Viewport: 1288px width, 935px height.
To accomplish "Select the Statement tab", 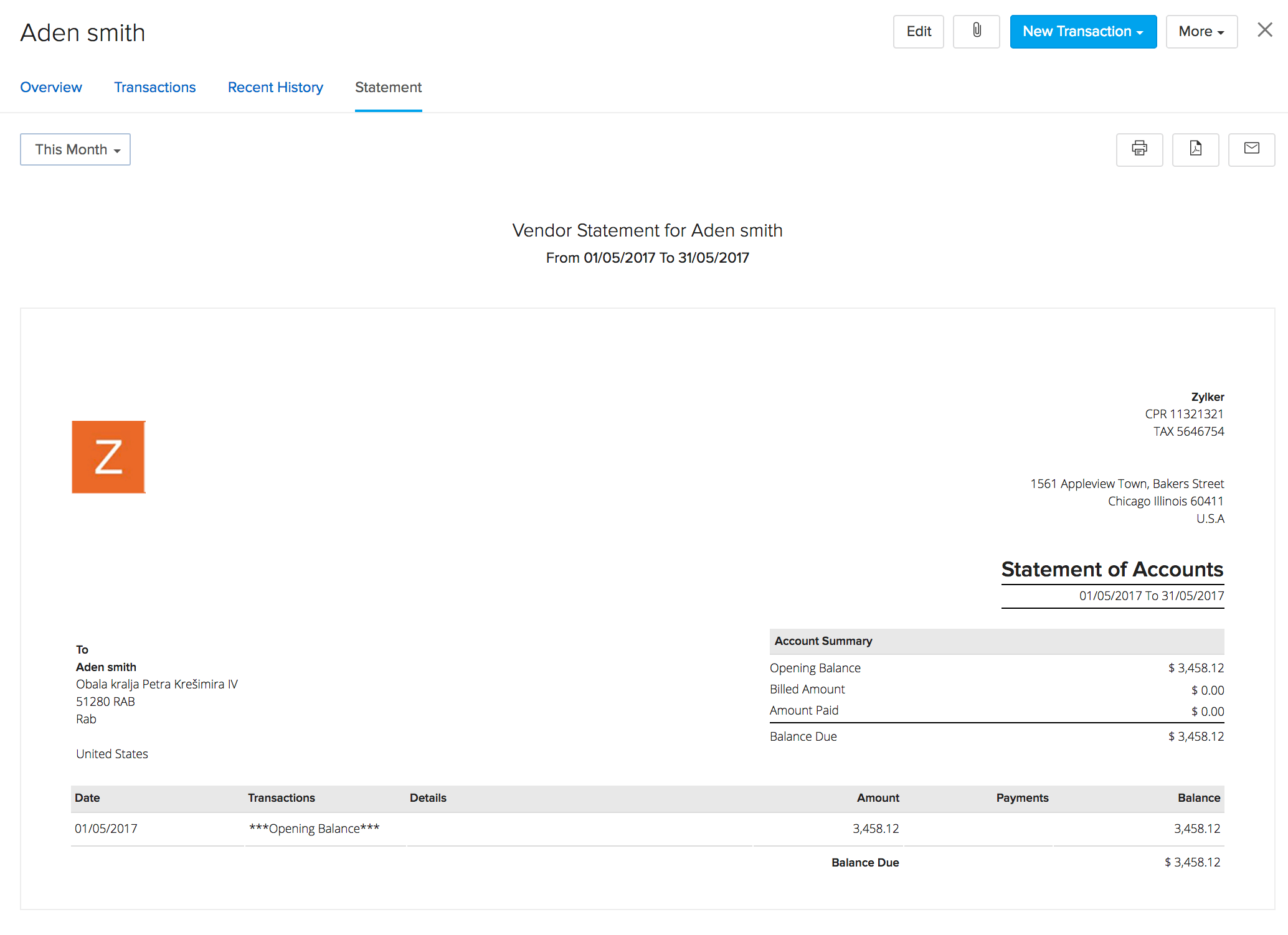I will [388, 87].
